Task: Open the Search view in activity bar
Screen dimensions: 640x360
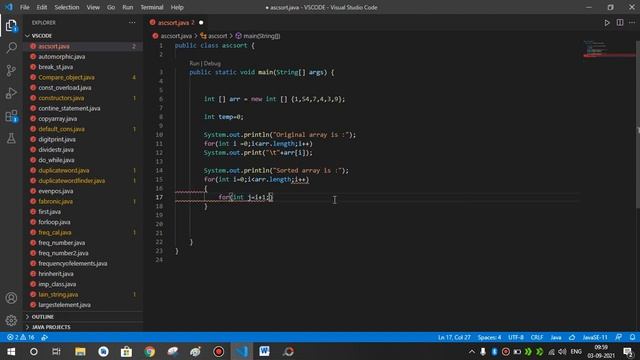Action: point(11,48)
